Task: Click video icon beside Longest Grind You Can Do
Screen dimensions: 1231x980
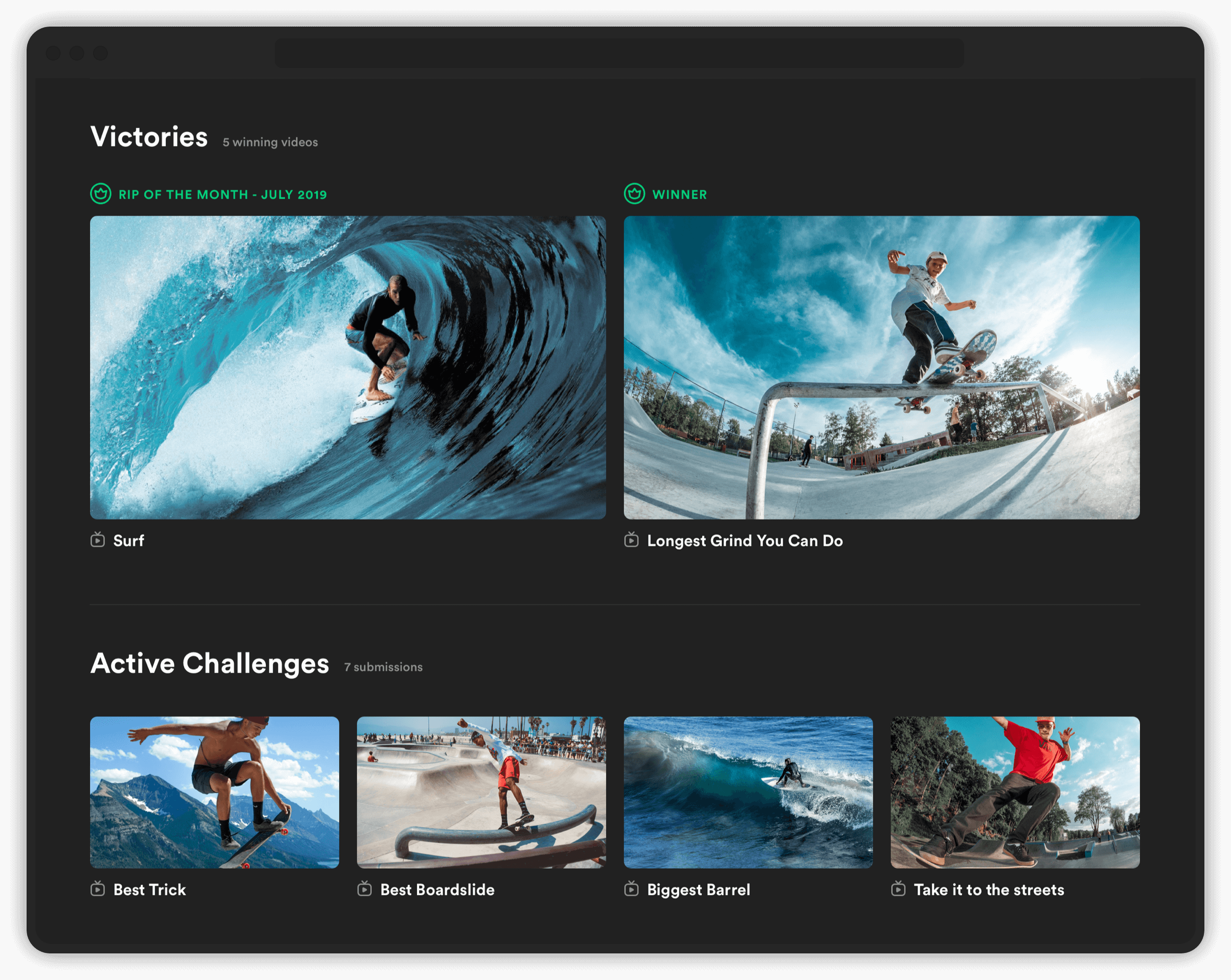Action: pyautogui.click(x=631, y=540)
